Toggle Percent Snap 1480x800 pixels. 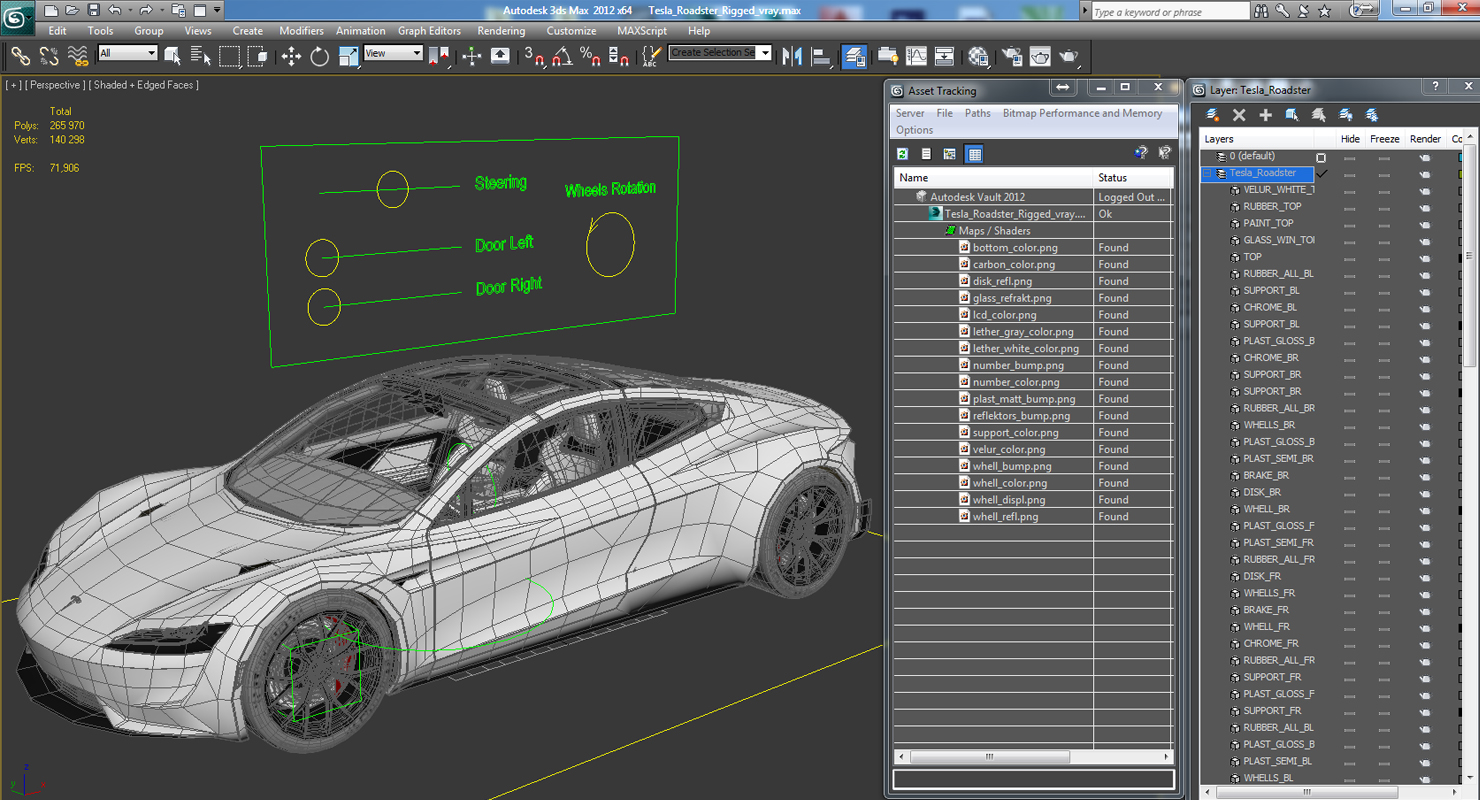[x=590, y=56]
